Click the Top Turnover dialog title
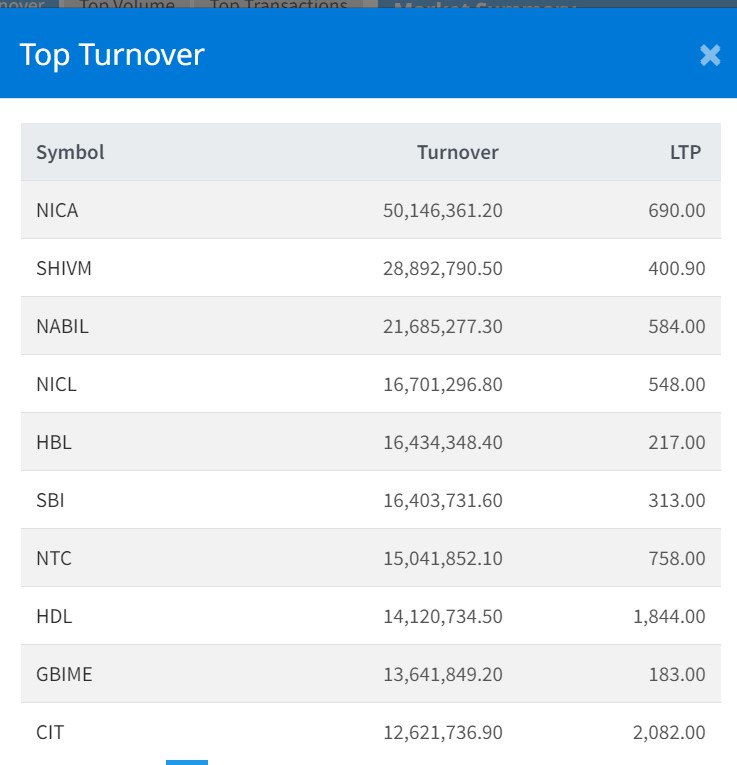Image resolution: width=737 pixels, height=765 pixels. pyautogui.click(x=112, y=55)
